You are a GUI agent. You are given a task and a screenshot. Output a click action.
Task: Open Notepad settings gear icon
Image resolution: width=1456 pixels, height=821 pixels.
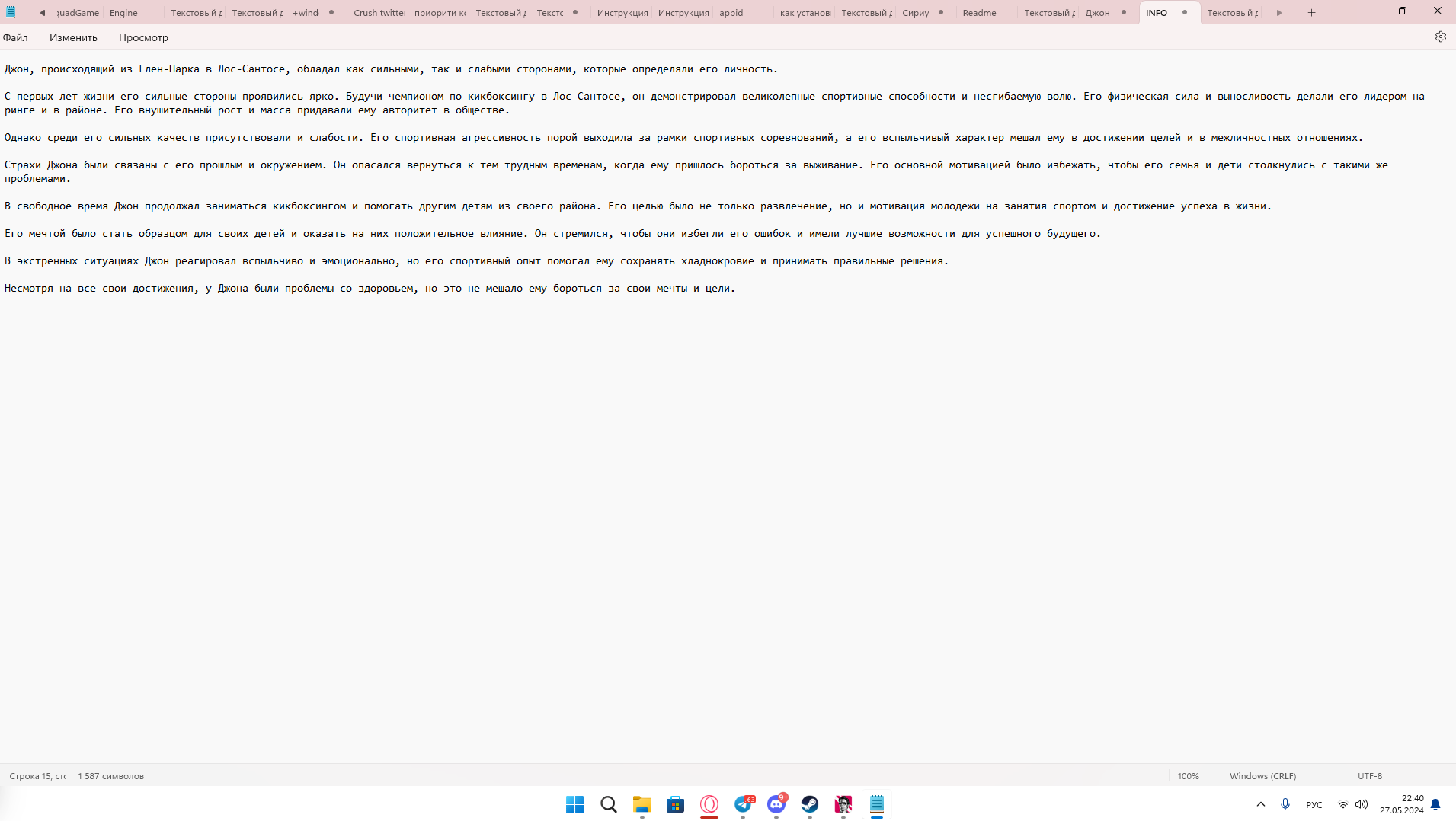(1440, 37)
